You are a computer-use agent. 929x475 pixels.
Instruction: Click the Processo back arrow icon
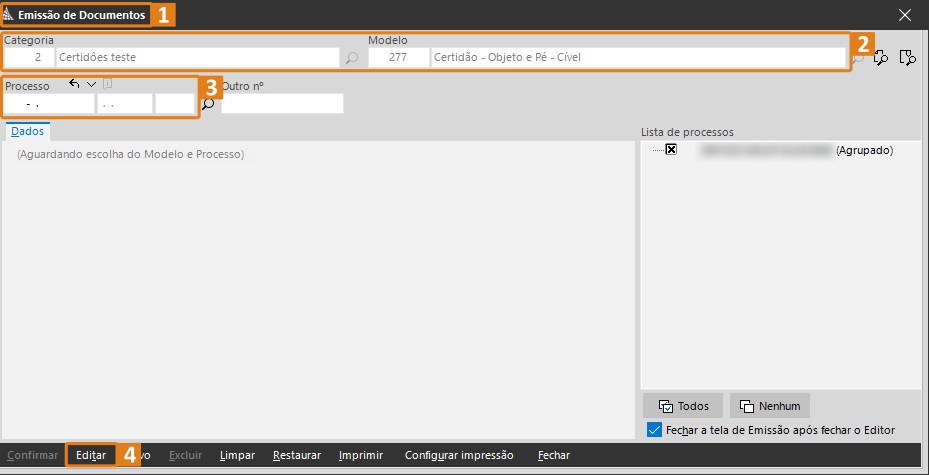pyautogui.click(x=74, y=84)
